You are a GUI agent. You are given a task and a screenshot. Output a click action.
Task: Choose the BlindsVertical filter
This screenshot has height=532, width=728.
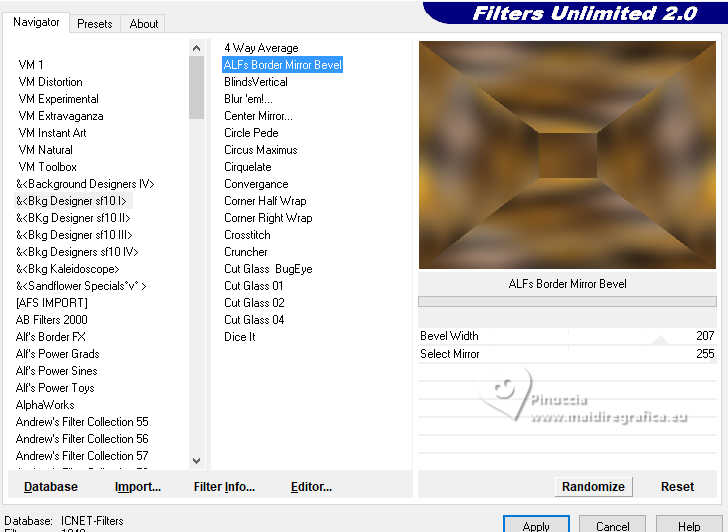point(256,82)
